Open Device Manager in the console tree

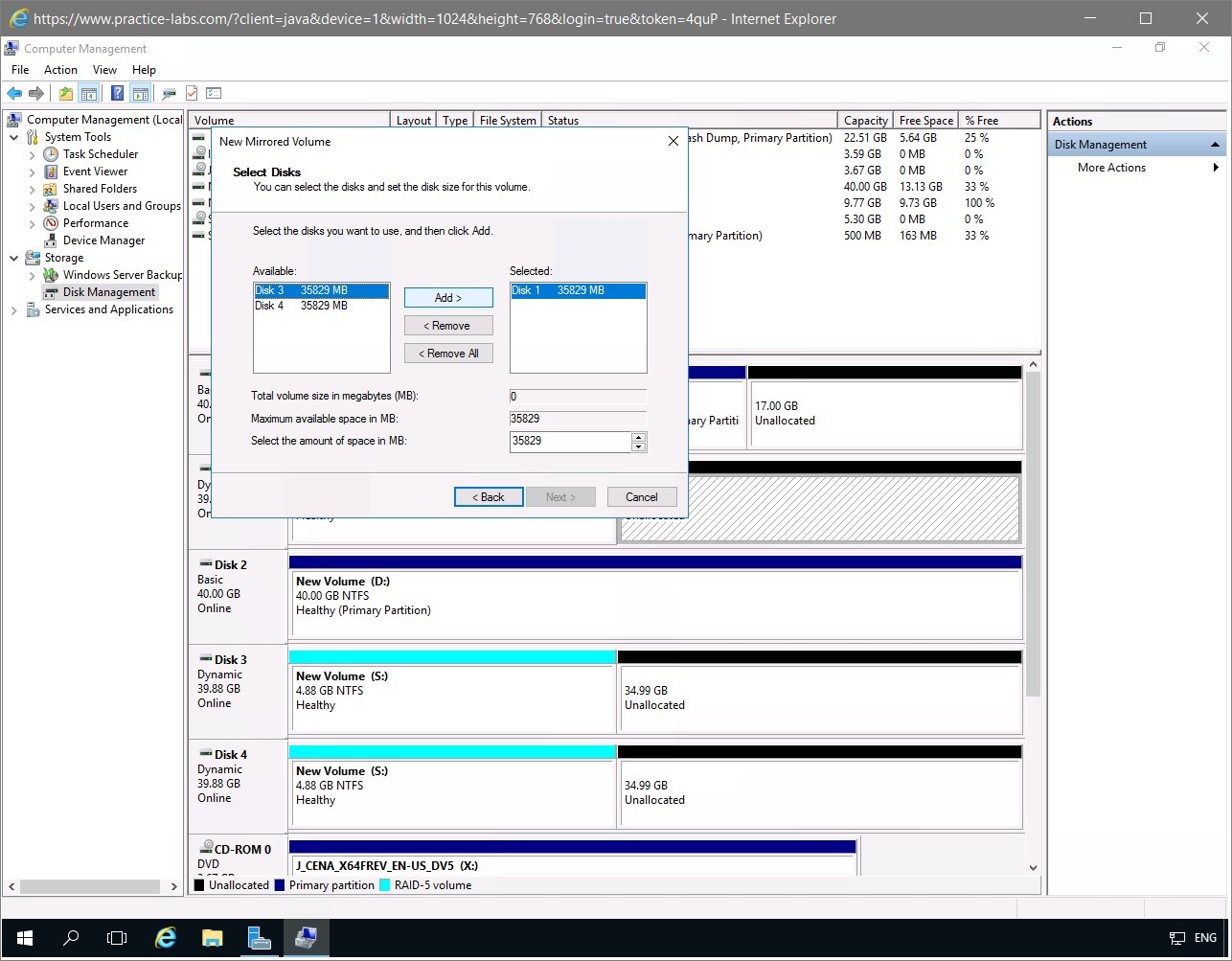coord(103,240)
